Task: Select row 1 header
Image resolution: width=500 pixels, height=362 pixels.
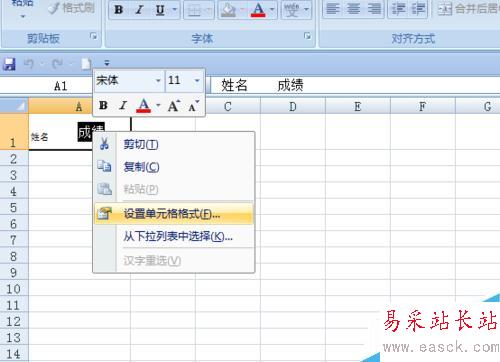Action: point(14,132)
